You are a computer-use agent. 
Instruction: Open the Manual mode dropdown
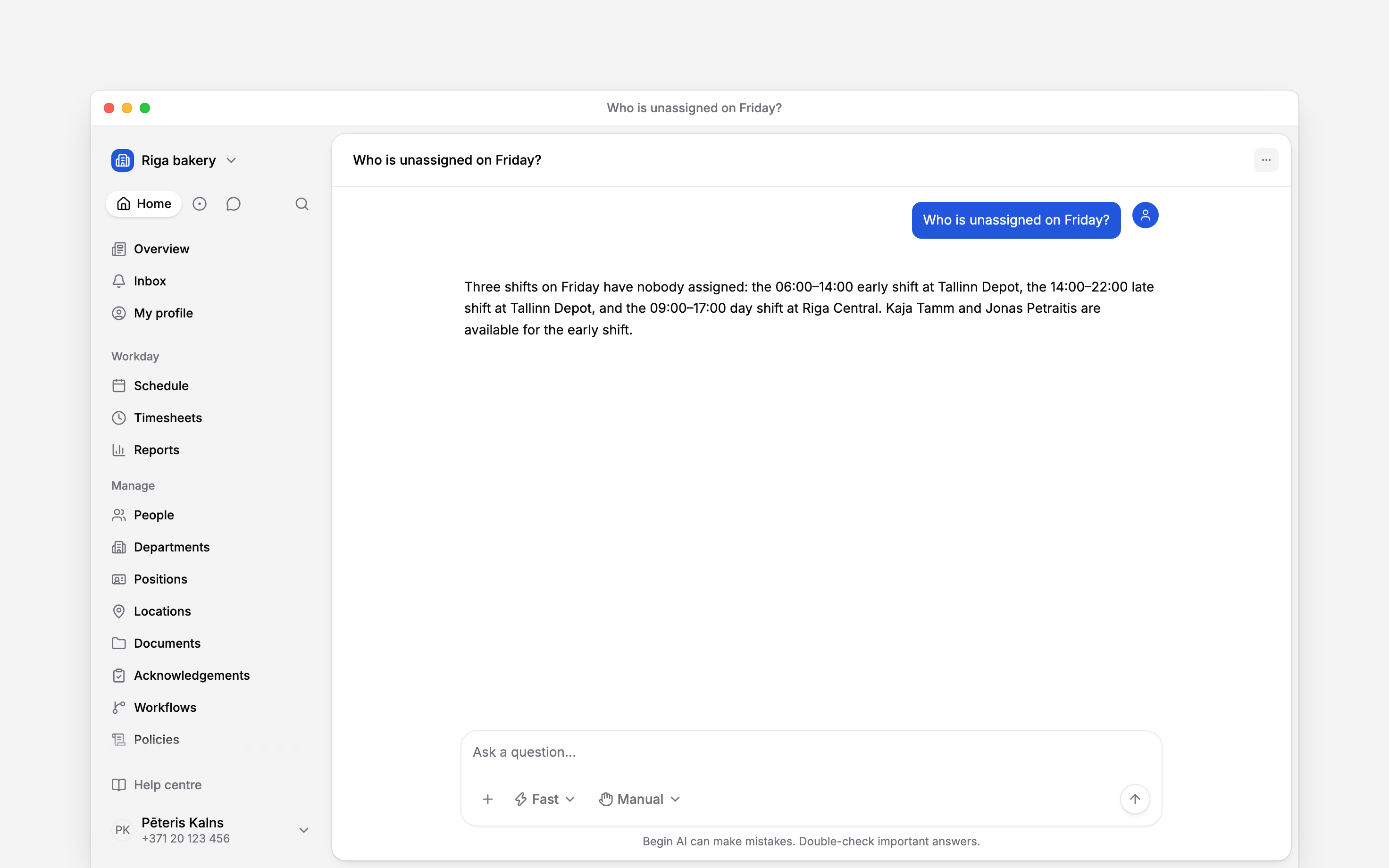pyautogui.click(x=639, y=799)
